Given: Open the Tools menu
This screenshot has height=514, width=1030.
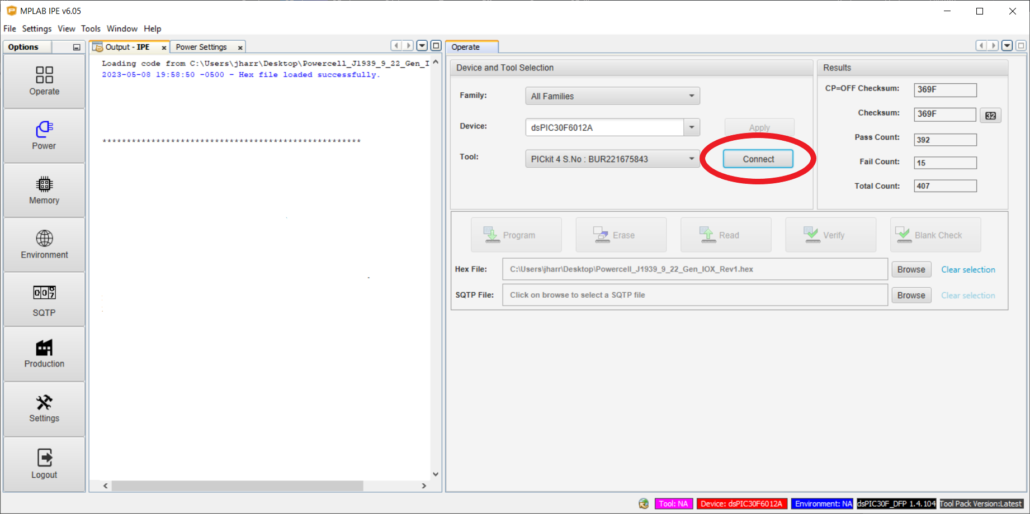Looking at the screenshot, I should tap(91, 29).
